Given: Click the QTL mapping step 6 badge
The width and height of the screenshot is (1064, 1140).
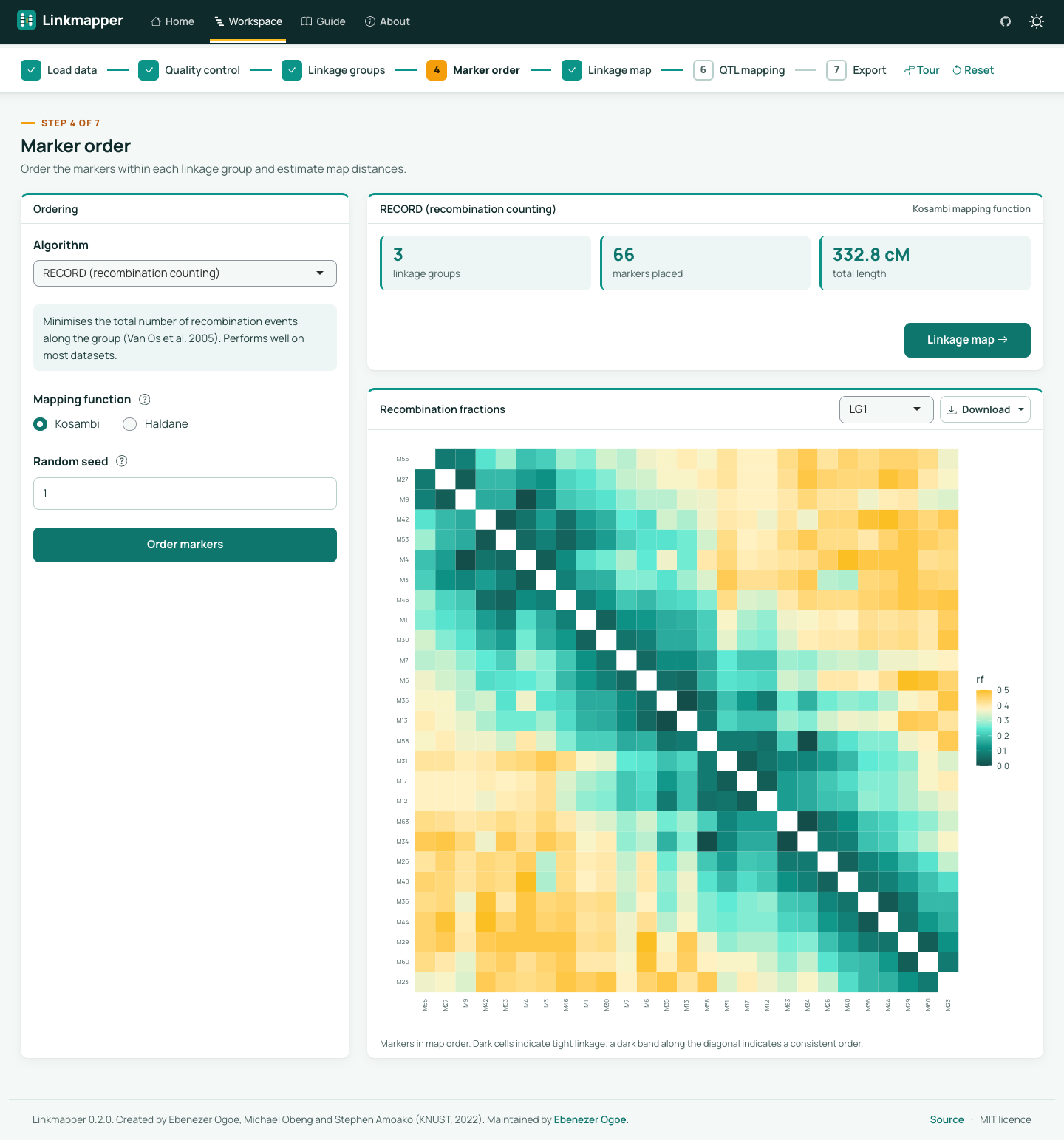Looking at the screenshot, I should [x=703, y=70].
